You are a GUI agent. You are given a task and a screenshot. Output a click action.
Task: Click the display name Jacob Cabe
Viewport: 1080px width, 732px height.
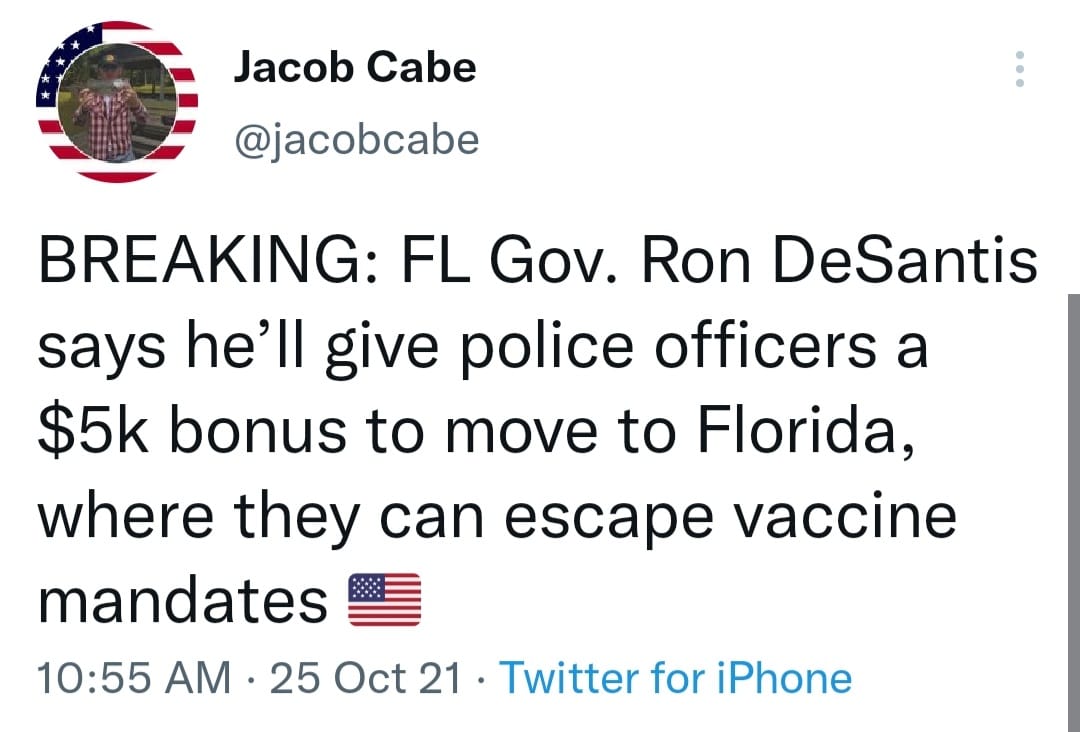point(354,67)
